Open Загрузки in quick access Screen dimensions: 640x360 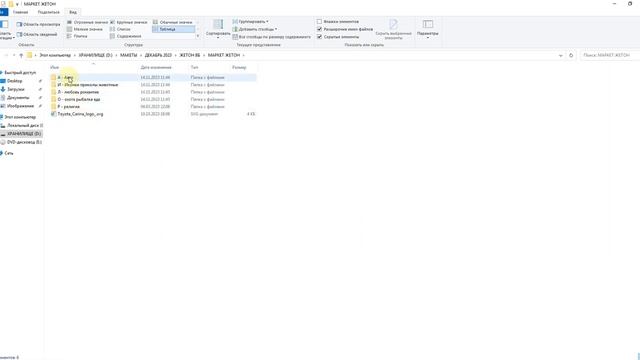(x=16, y=89)
